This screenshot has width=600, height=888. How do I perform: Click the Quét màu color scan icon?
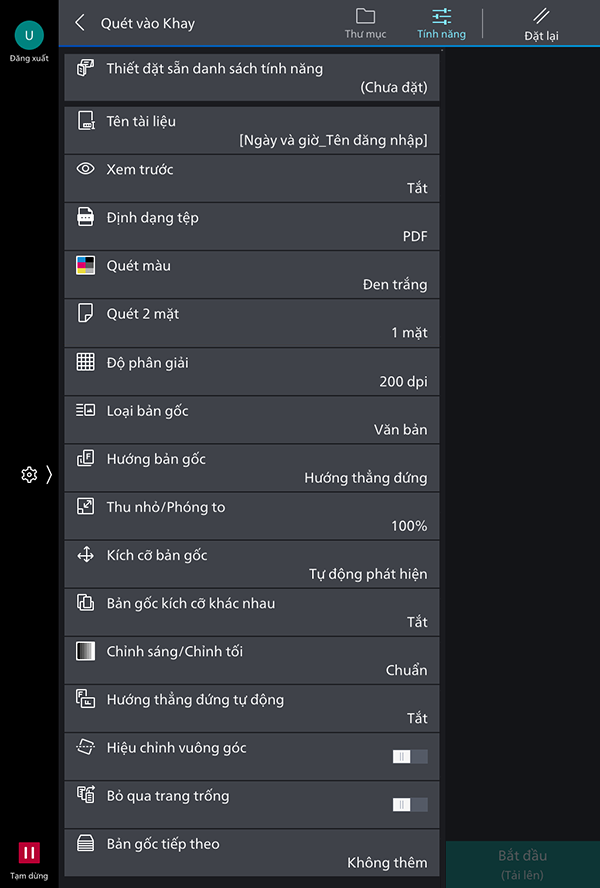click(86, 265)
